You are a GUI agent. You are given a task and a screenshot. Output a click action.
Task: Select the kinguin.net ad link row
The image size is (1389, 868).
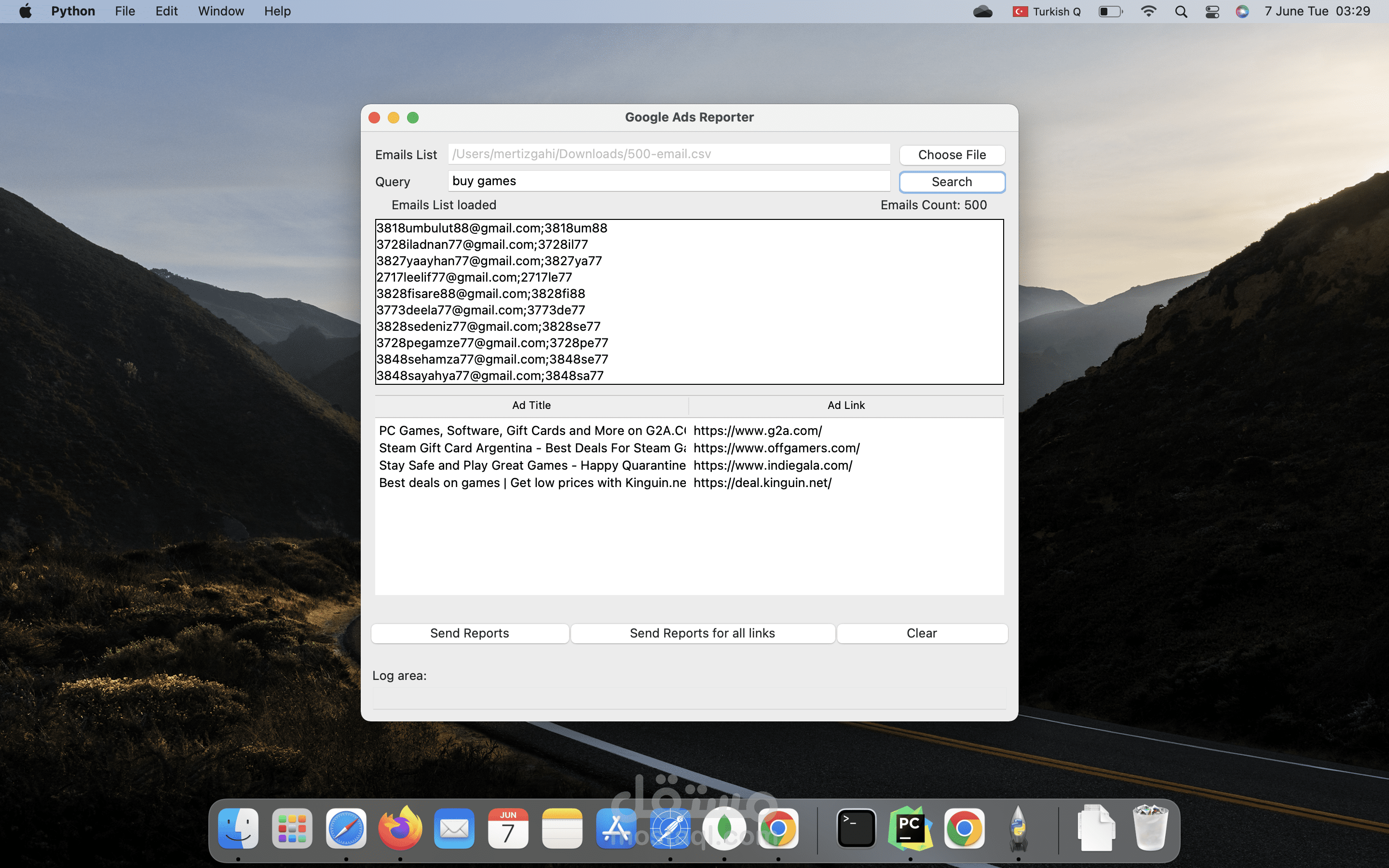point(762,483)
